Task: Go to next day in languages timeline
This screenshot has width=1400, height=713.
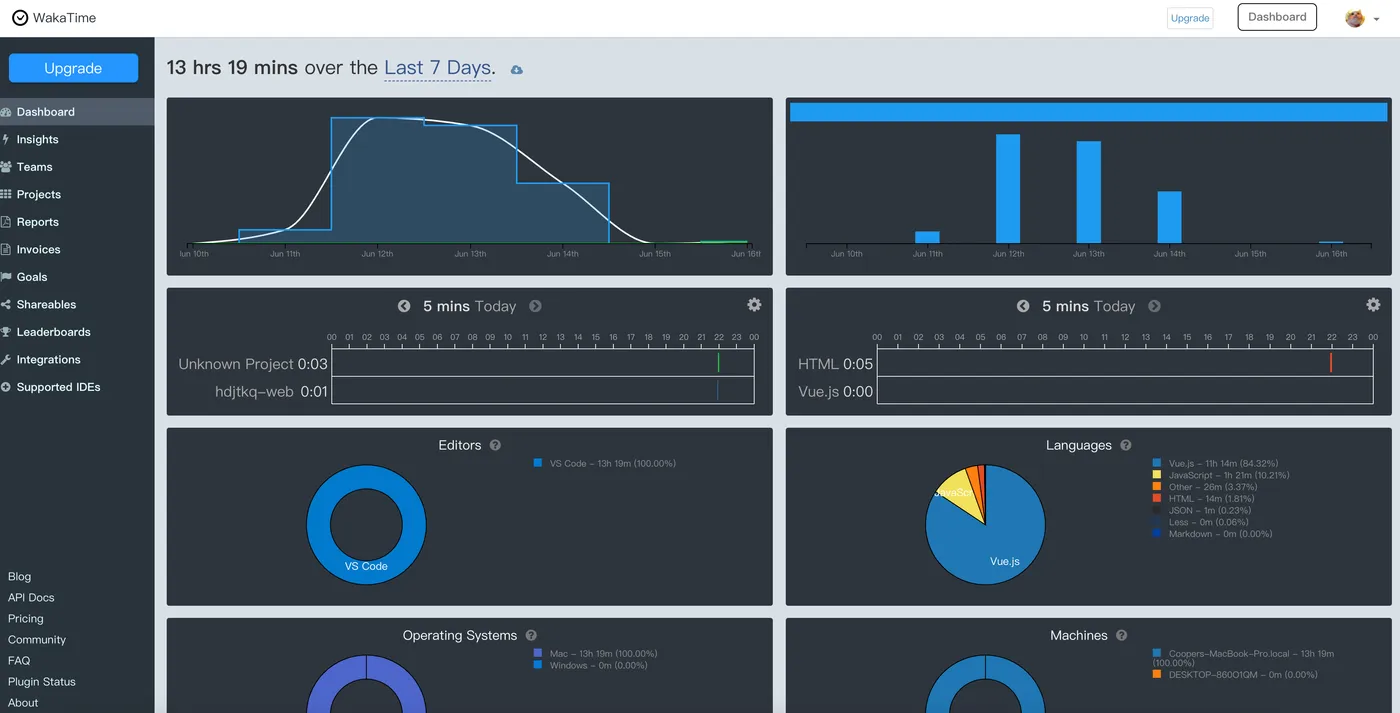Action: pyautogui.click(x=1154, y=306)
